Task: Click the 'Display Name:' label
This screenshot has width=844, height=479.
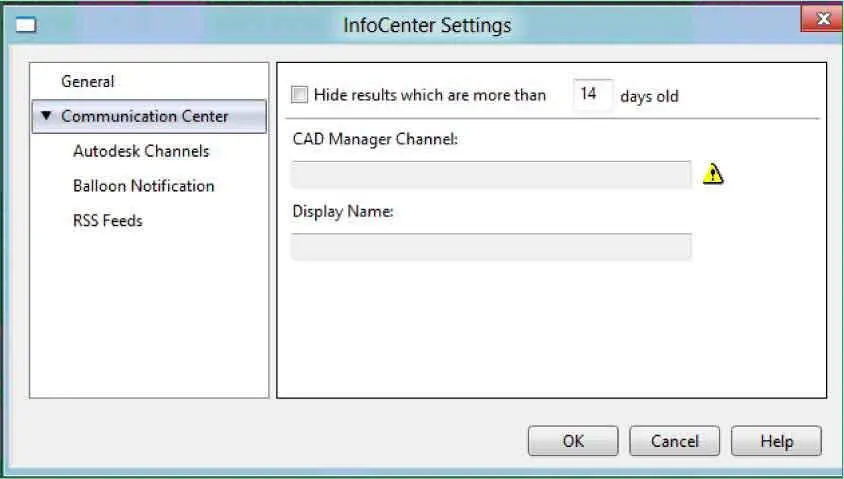Action: tap(343, 212)
